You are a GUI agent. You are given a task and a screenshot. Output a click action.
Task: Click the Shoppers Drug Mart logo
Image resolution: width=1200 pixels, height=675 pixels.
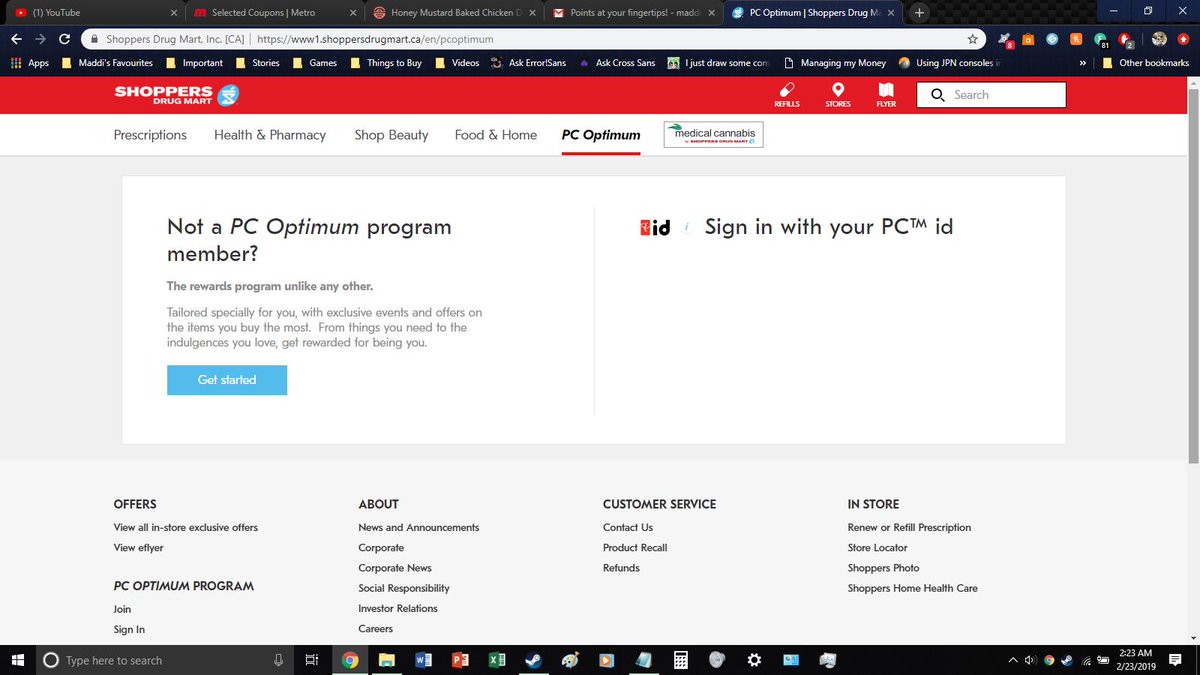tap(176, 95)
